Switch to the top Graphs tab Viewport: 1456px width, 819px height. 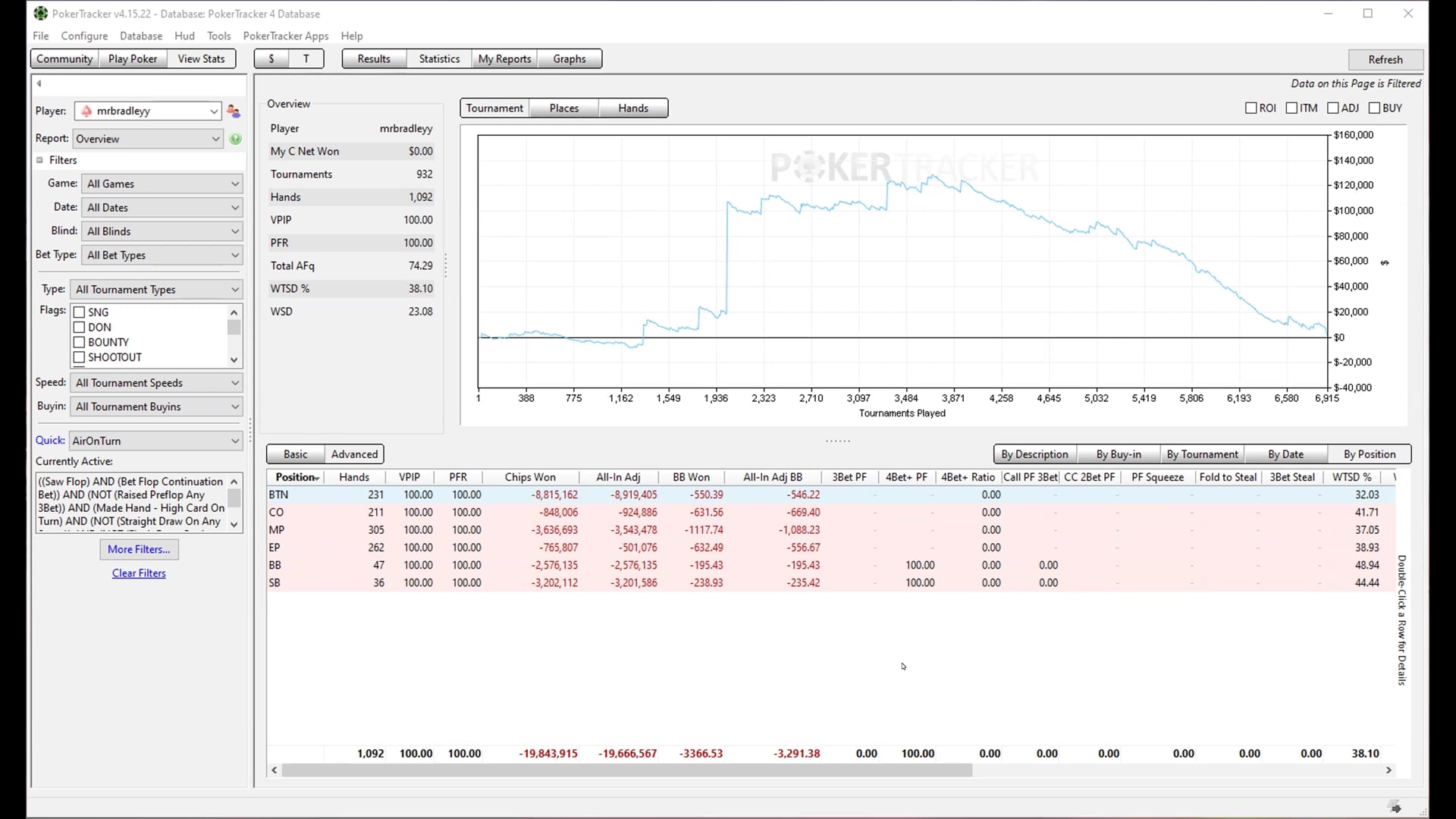coord(570,59)
